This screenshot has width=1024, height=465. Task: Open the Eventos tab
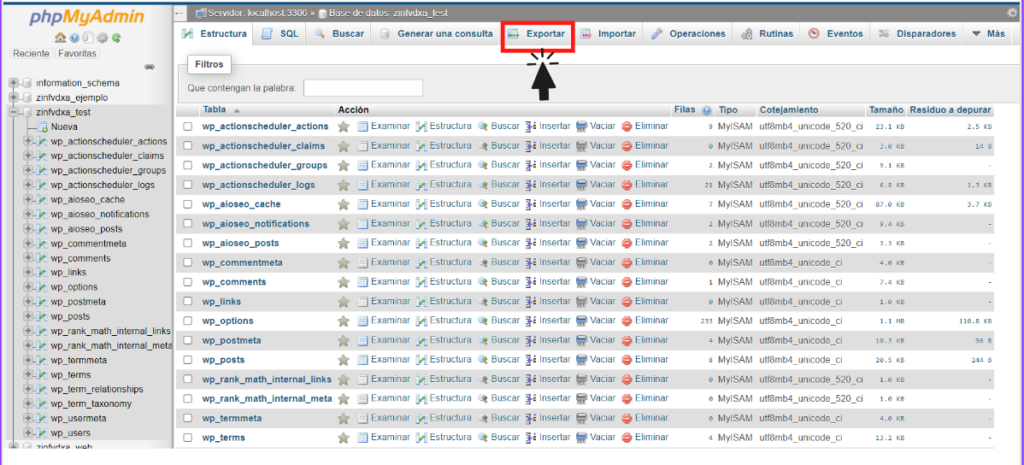click(x=836, y=34)
